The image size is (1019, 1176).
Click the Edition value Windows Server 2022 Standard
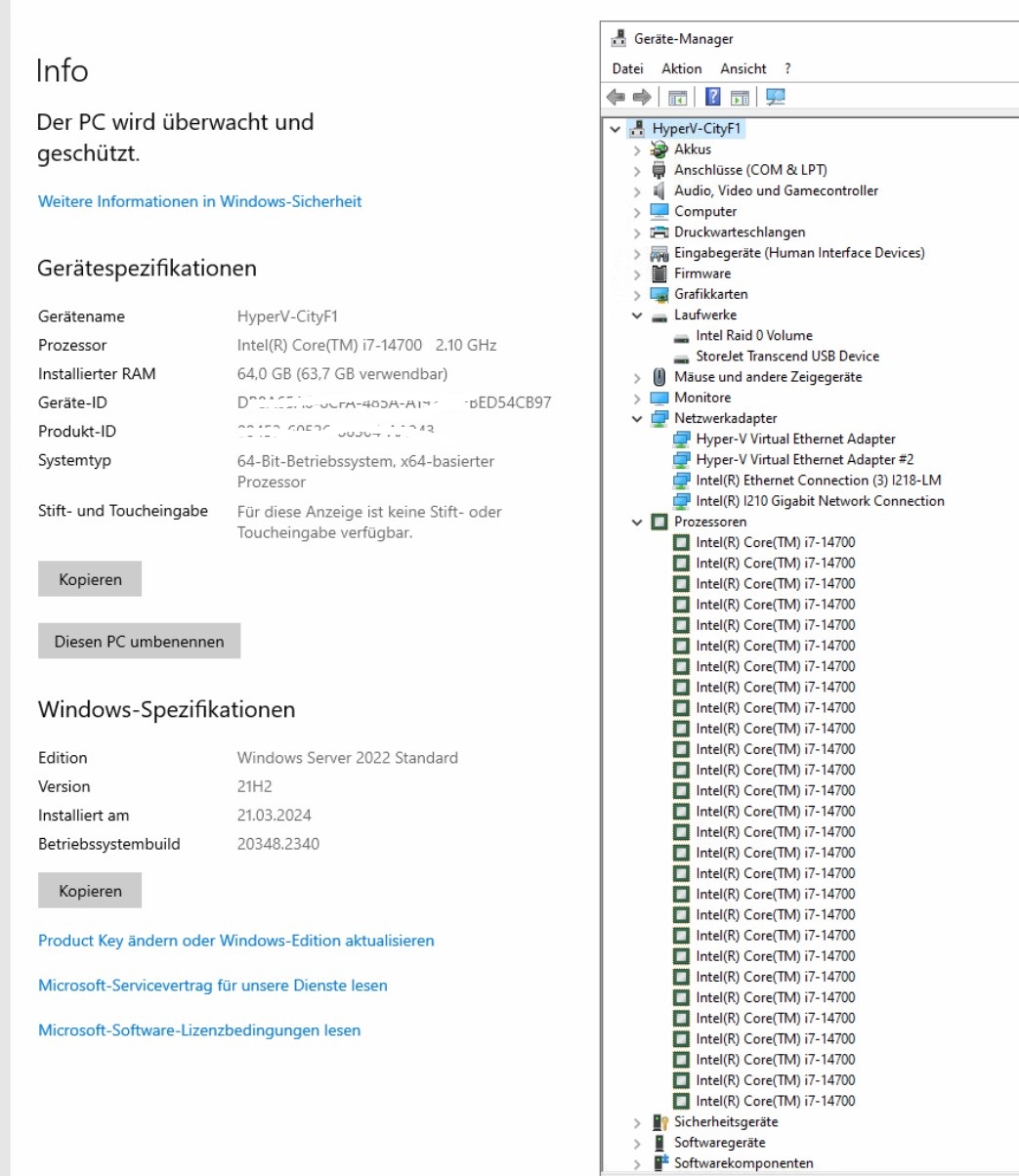pos(348,758)
